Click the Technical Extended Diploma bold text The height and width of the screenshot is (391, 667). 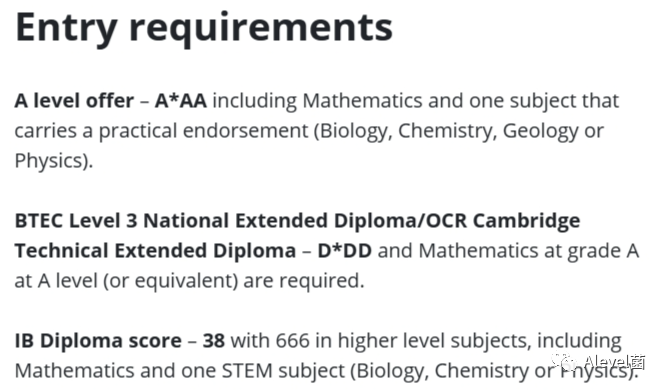155,251
